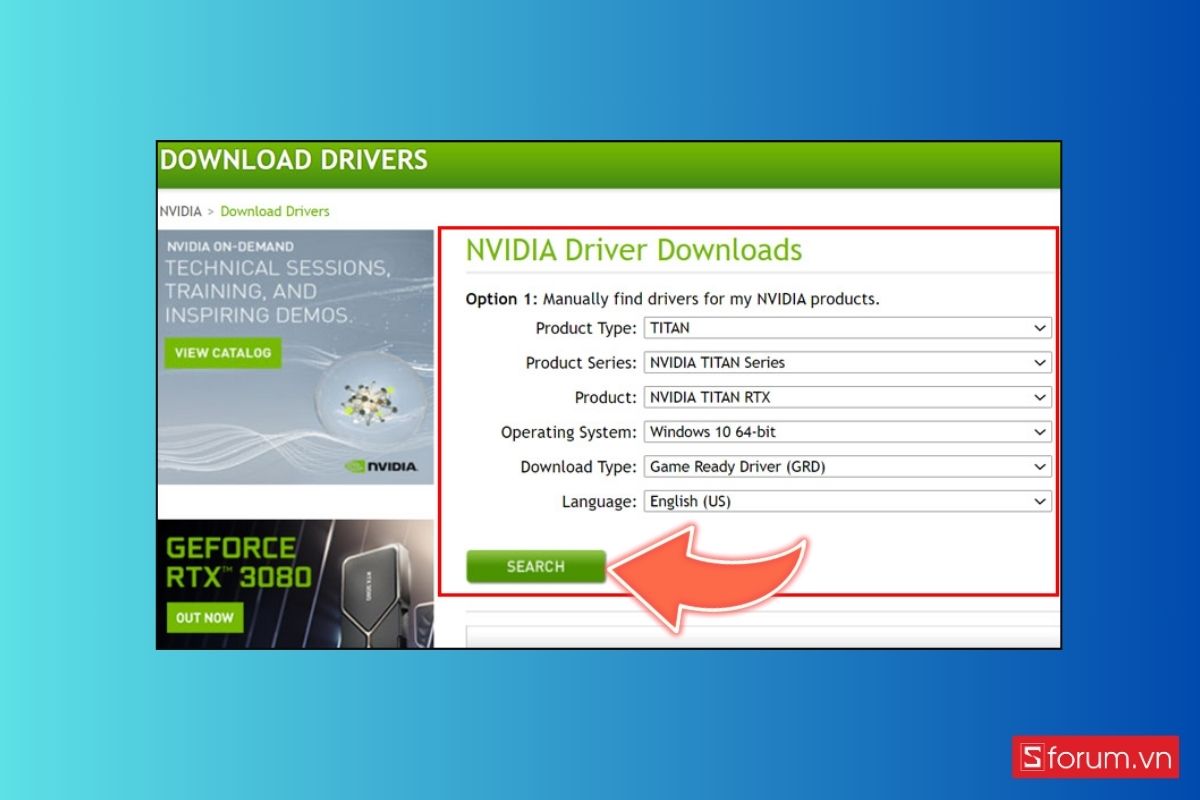
Task: Click the DOWNLOAD DRIVERS page title
Action: click(x=294, y=160)
